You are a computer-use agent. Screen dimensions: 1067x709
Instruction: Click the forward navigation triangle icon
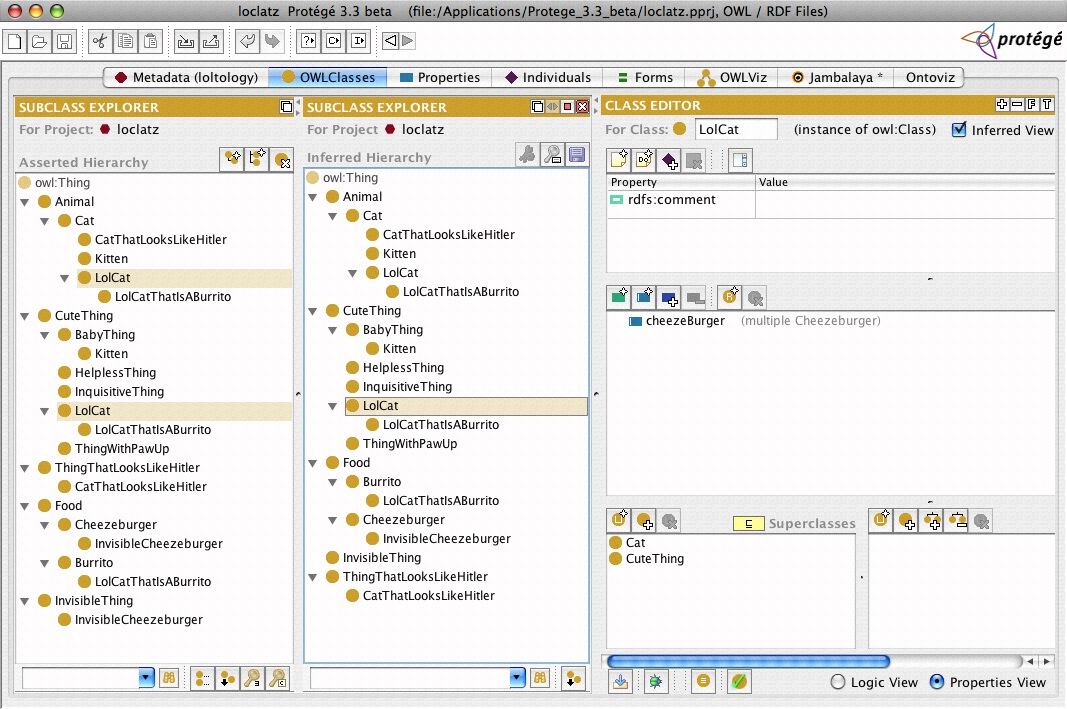tap(408, 41)
